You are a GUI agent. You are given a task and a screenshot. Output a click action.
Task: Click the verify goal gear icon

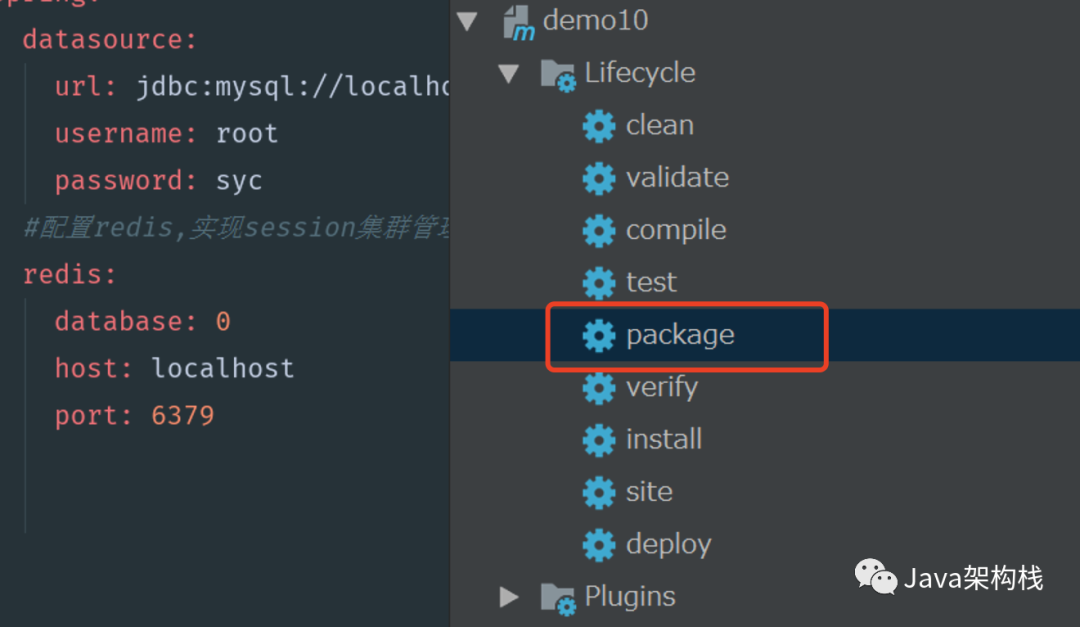point(598,387)
